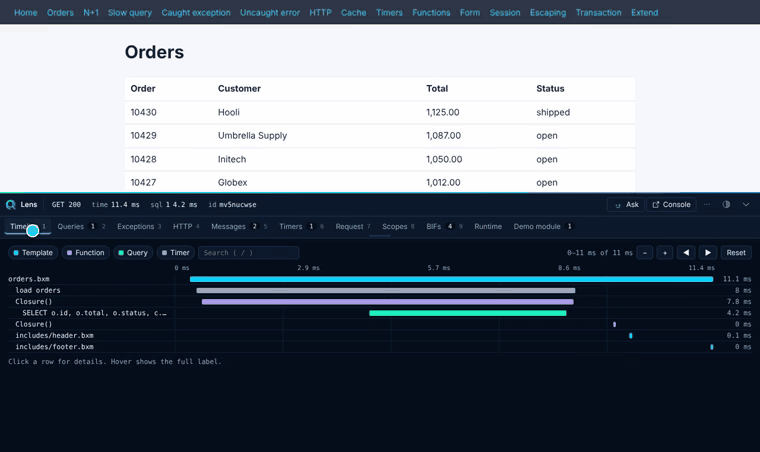Viewport: 760px width, 452px height.
Task: Toggle the Timer filter chip
Action: point(175,252)
